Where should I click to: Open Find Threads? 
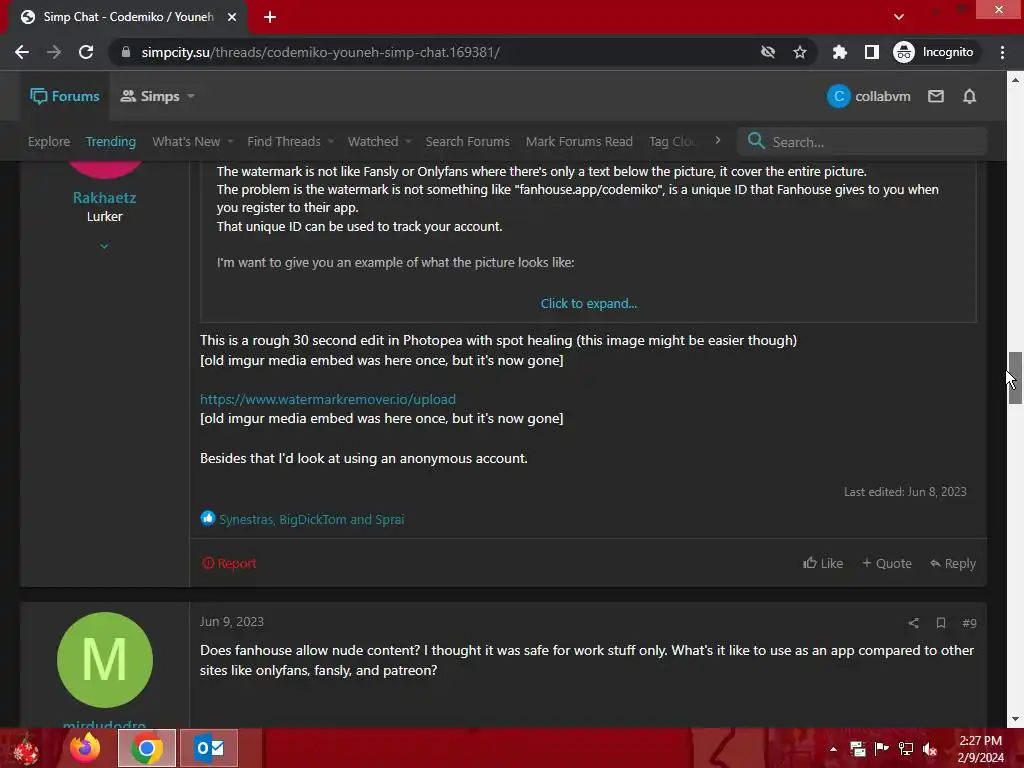coord(284,142)
